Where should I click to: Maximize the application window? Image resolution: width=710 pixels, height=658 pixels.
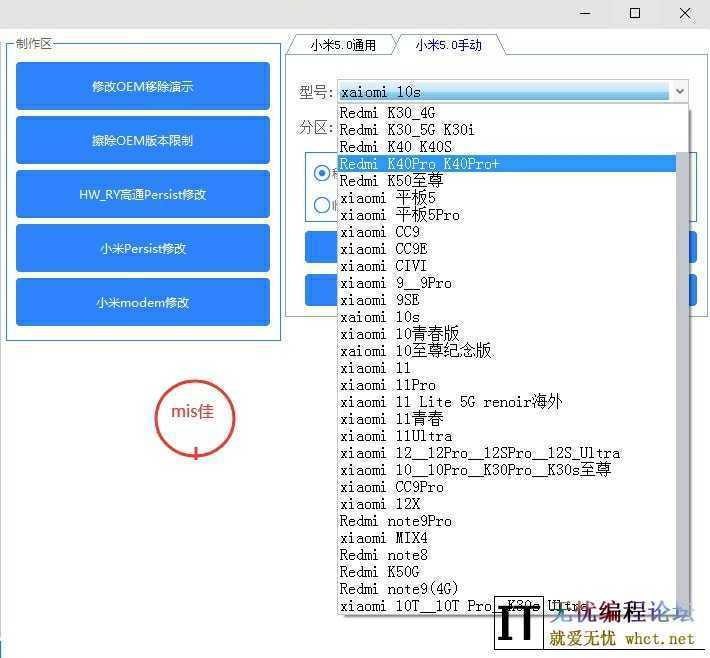coord(635,13)
